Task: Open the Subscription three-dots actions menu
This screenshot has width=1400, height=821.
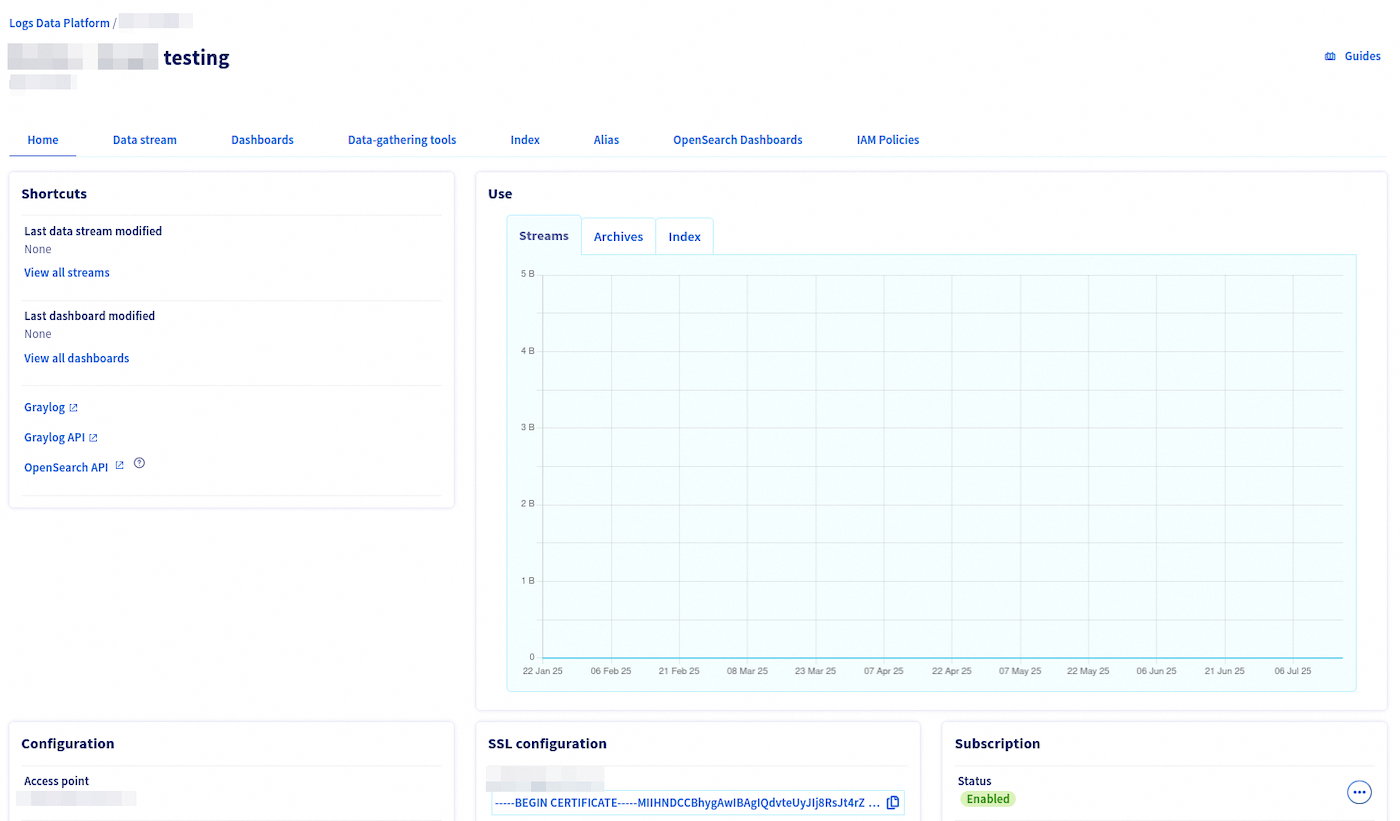Action: pyautogui.click(x=1359, y=792)
